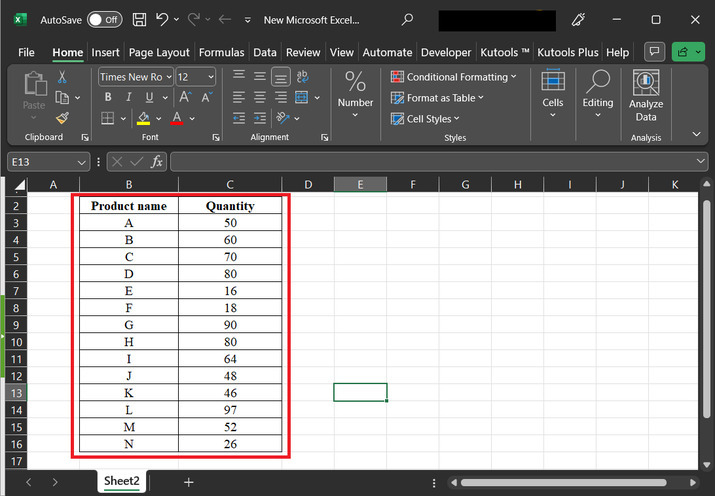715x496 pixels.
Task: Select the Format Painter brush
Action: click(x=62, y=118)
